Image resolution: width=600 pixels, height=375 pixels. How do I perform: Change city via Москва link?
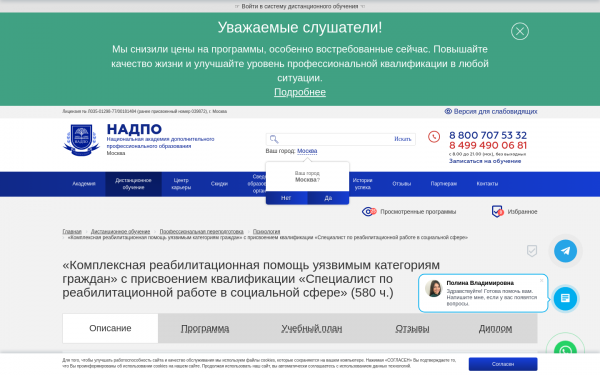[307, 151]
